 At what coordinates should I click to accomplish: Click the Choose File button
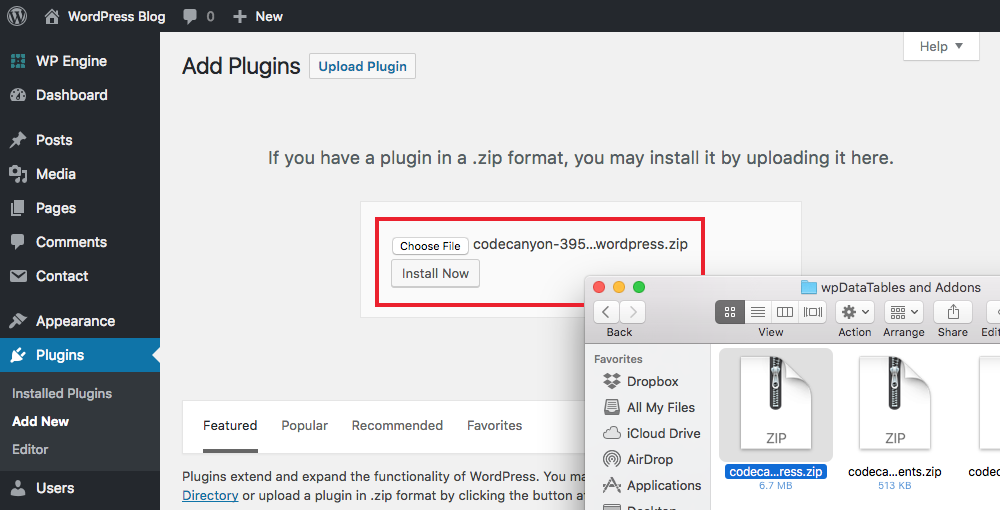[430, 246]
